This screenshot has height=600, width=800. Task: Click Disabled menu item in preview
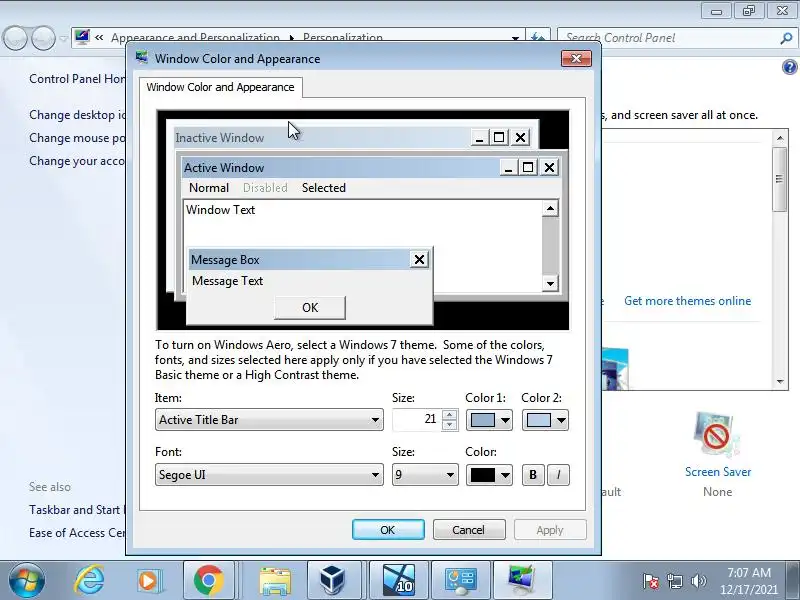pos(265,188)
